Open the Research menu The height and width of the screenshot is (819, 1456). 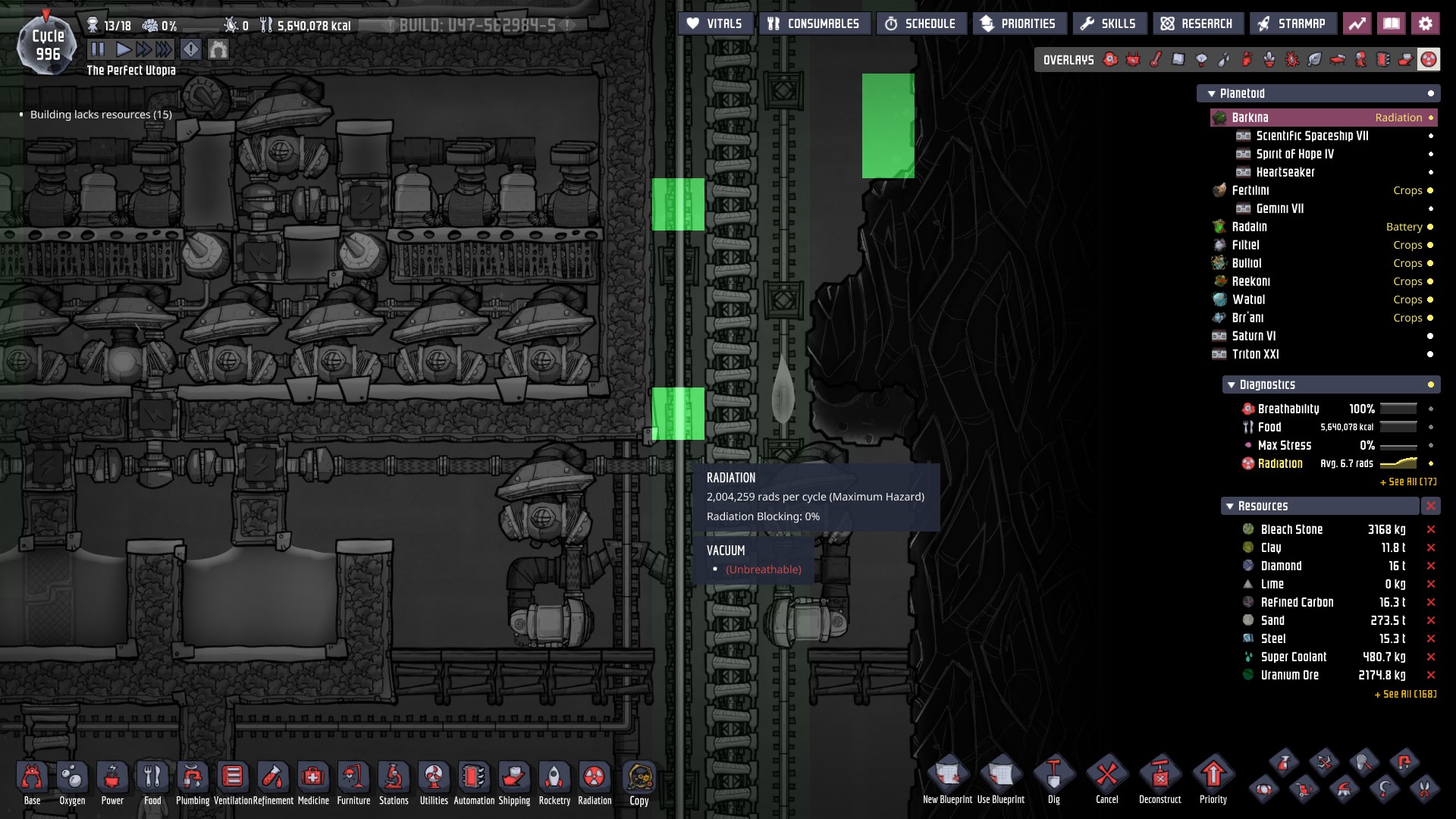click(1197, 24)
